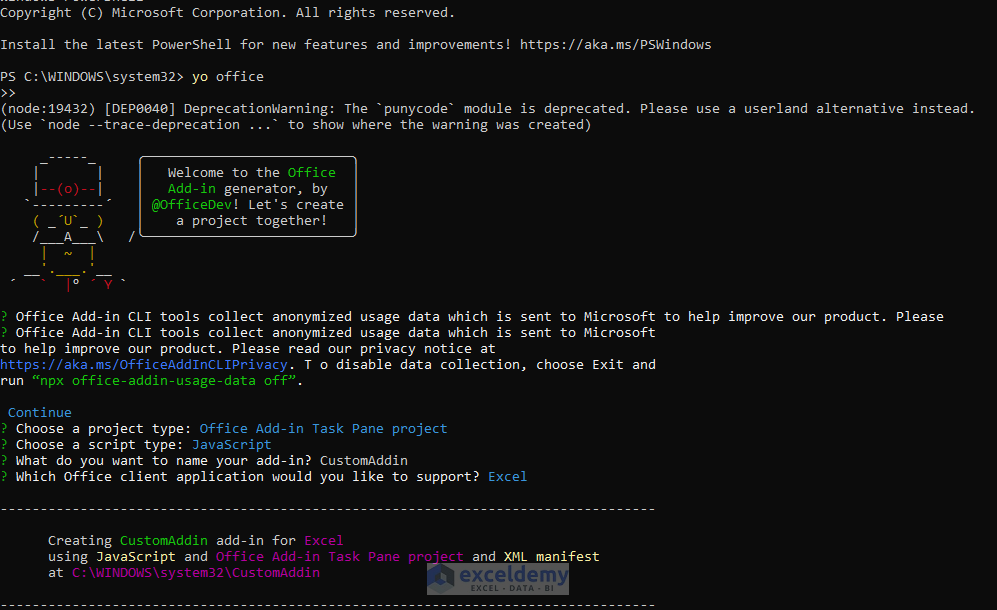Image resolution: width=997 pixels, height=610 pixels.
Task: Click the Yeoman ASCII art robot
Action: coord(68,220)
